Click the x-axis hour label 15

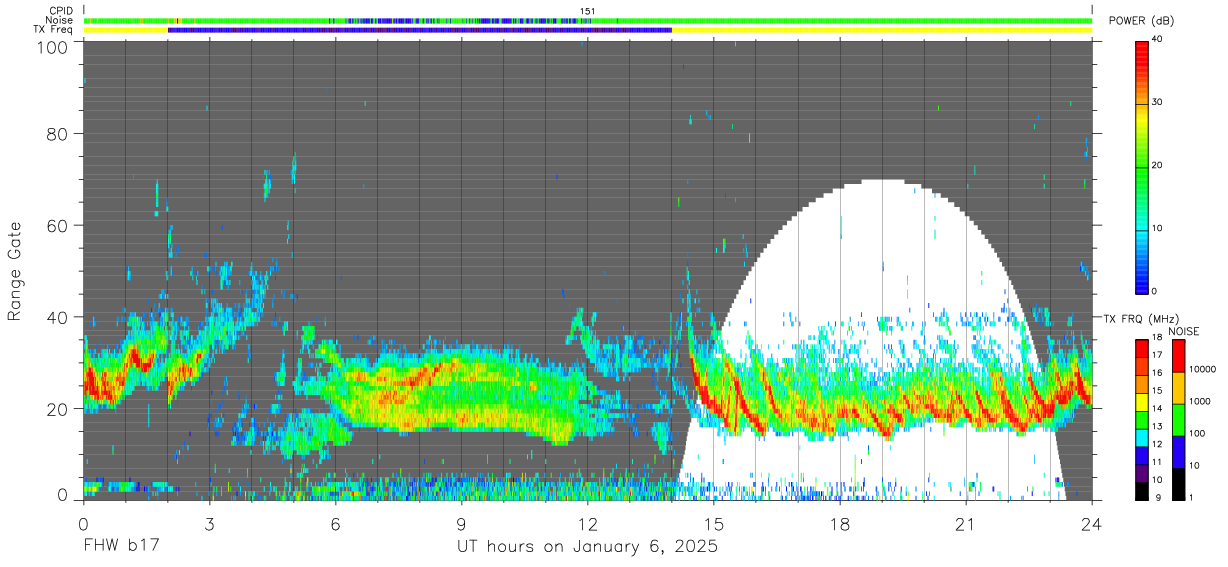(x=713, y=523)
